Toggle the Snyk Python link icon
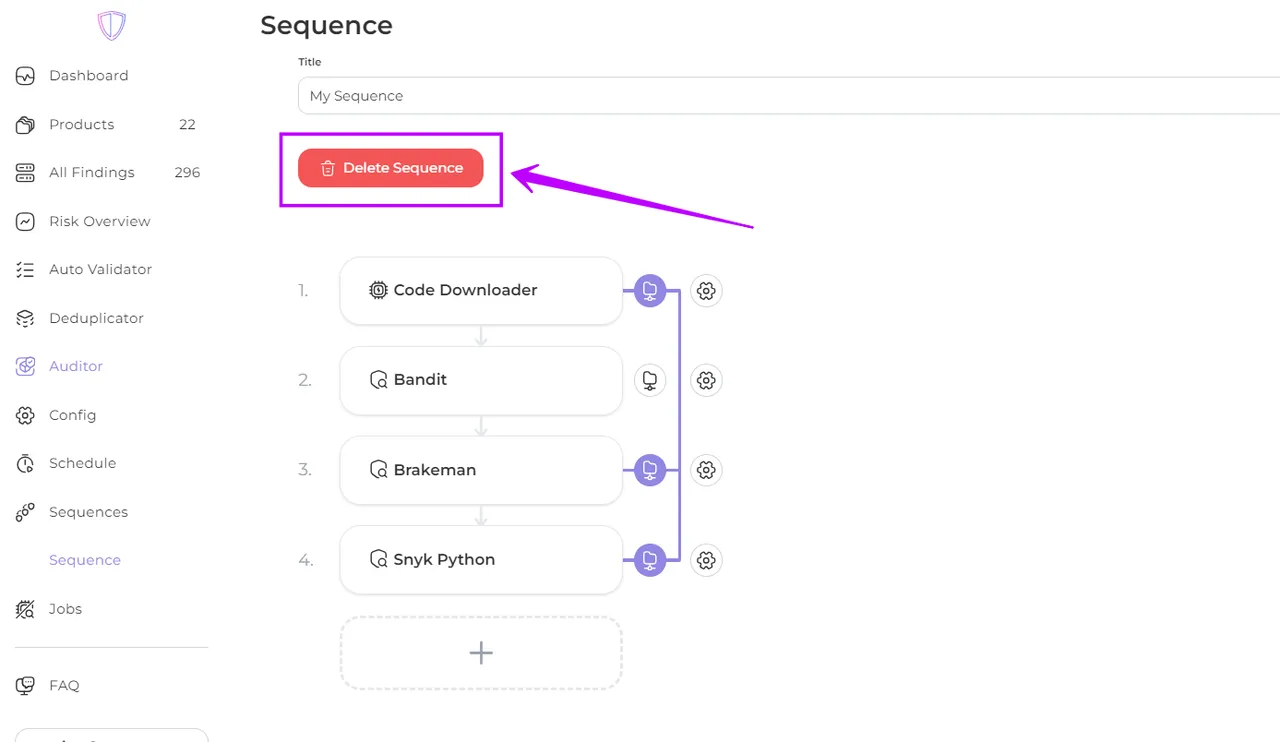The height and width of the screenshot is (742, 1280). coord(650,560)
